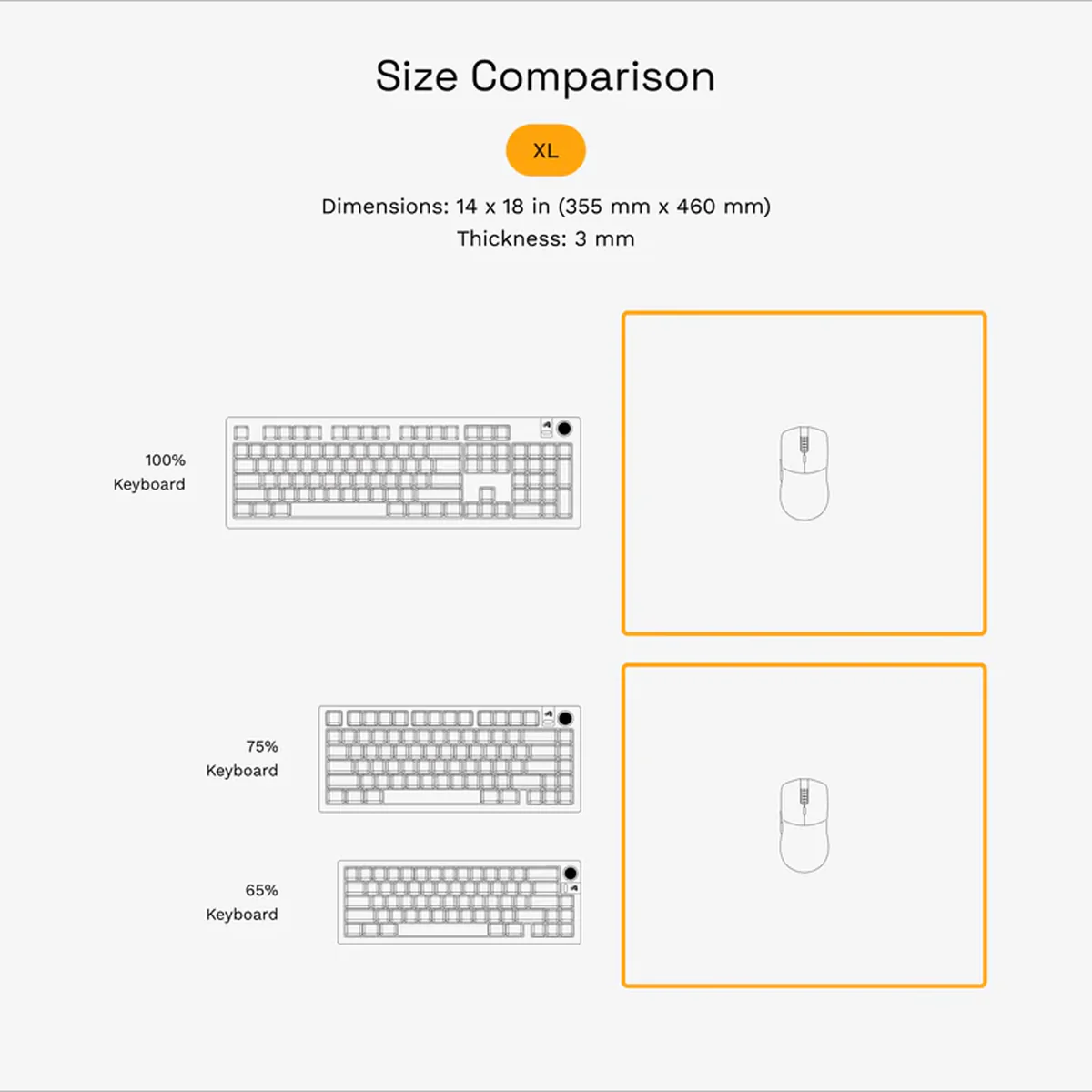
Task: Click the upper orange mousepad outline area
Action: (x=804, y=473)
